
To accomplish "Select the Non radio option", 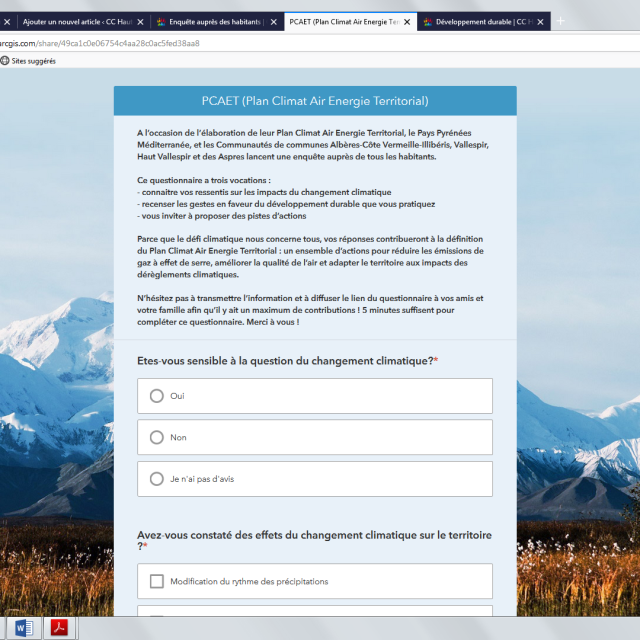I will click(156, 437).
